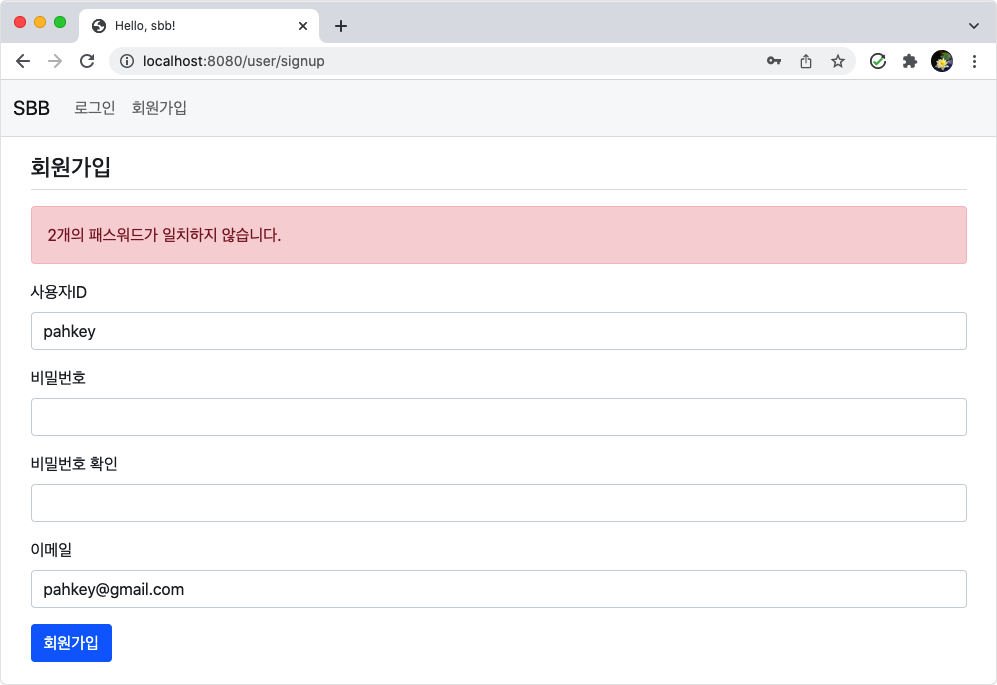Focus the 사용자ID field containing pahkey
The height and width of the screenshot is (685, 997).
point(498,331)
